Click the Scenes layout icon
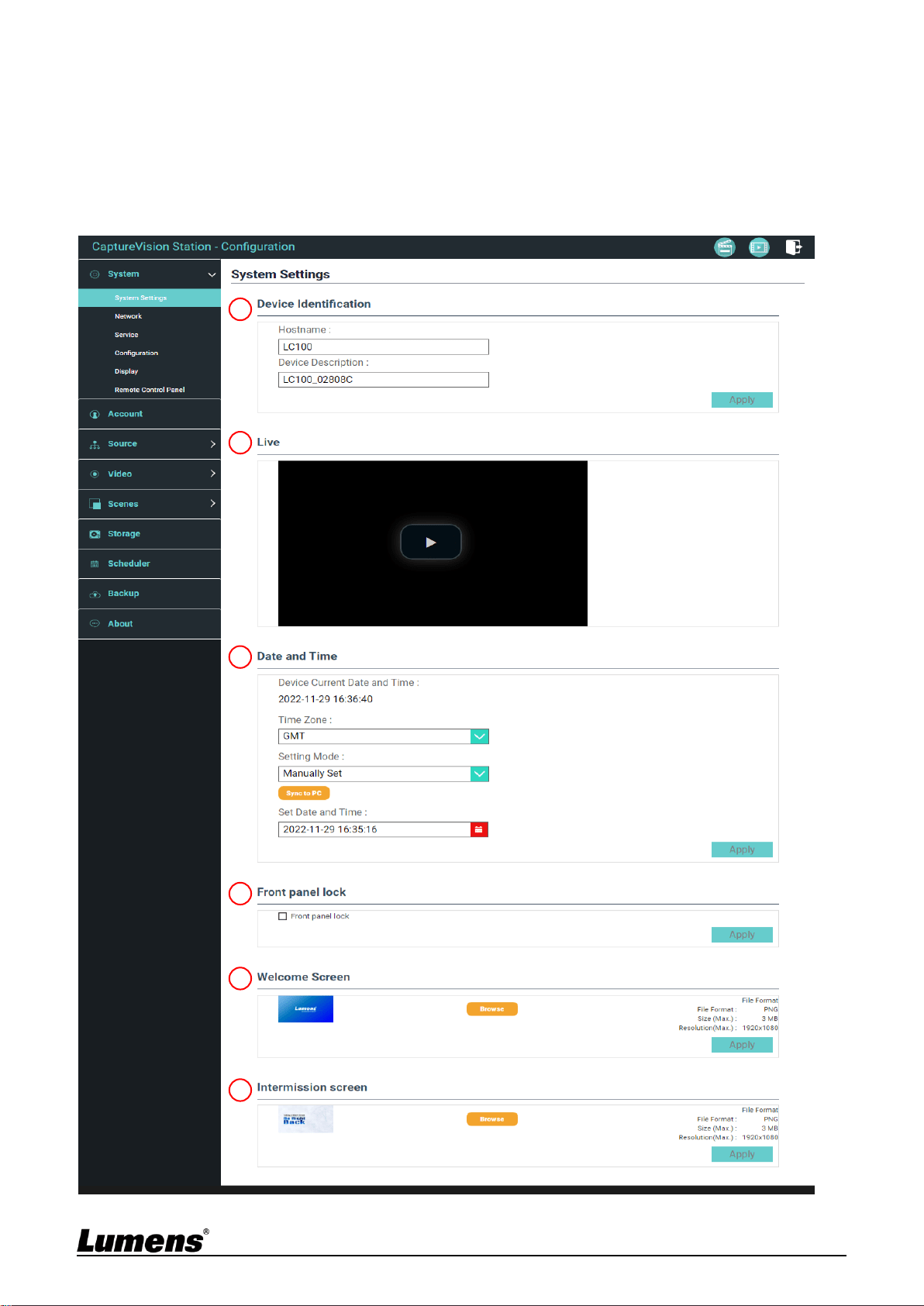This screenshot has width=924, height=1306. [95, 504]
